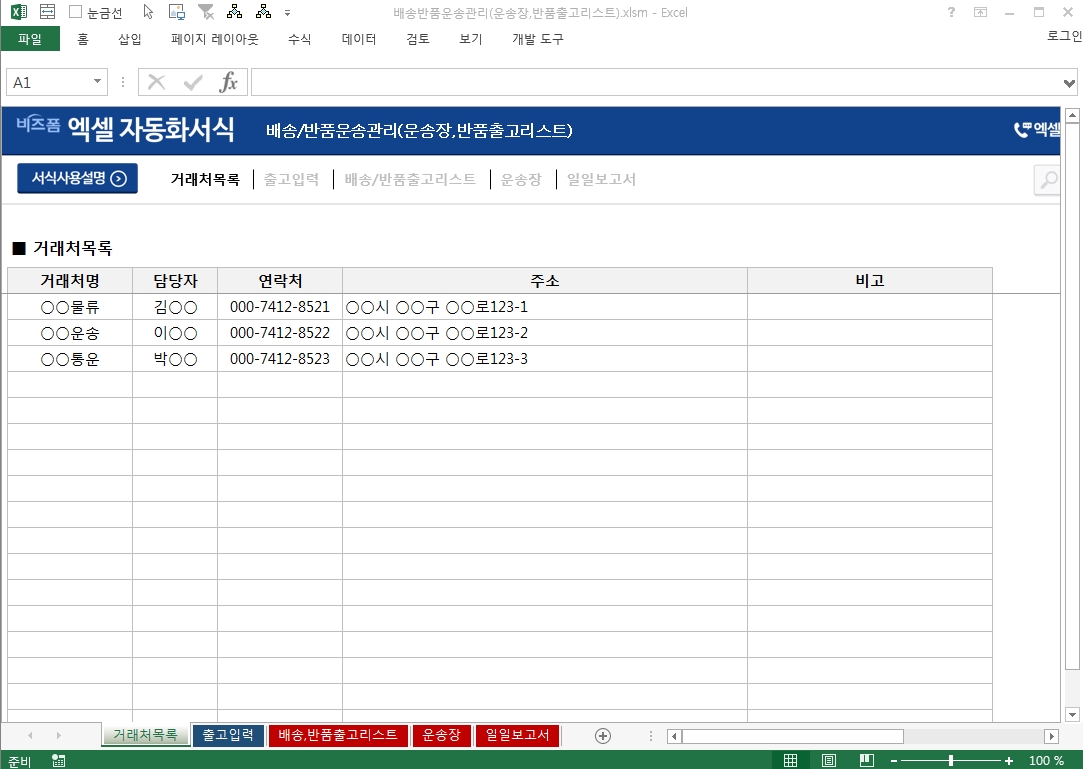Image resolution: width=1083 pixels, height=769 pixels.
Task: Click the Page Layout view icon
Action: point(829,761)
